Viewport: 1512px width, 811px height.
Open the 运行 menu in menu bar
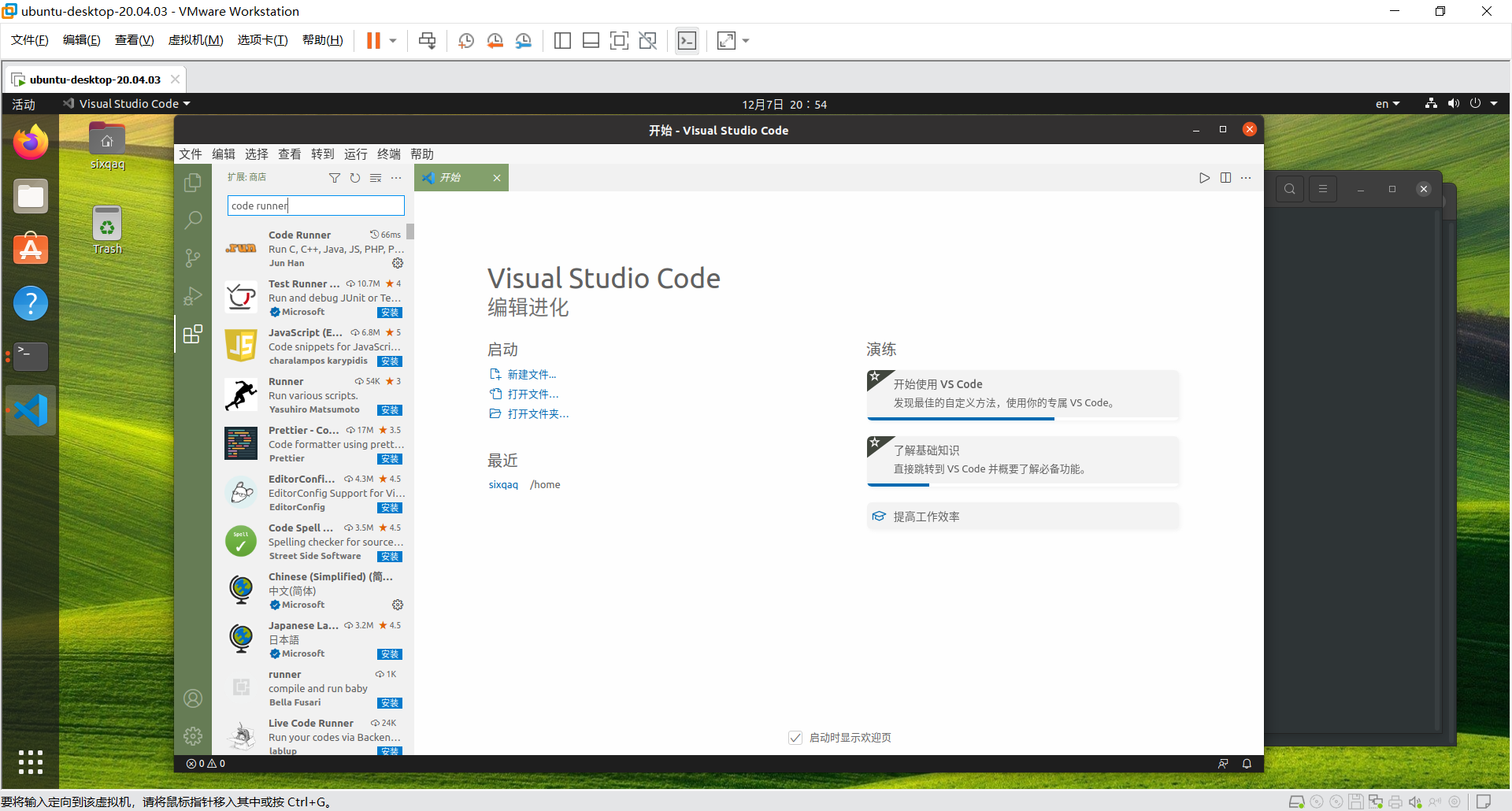point(355,154)
